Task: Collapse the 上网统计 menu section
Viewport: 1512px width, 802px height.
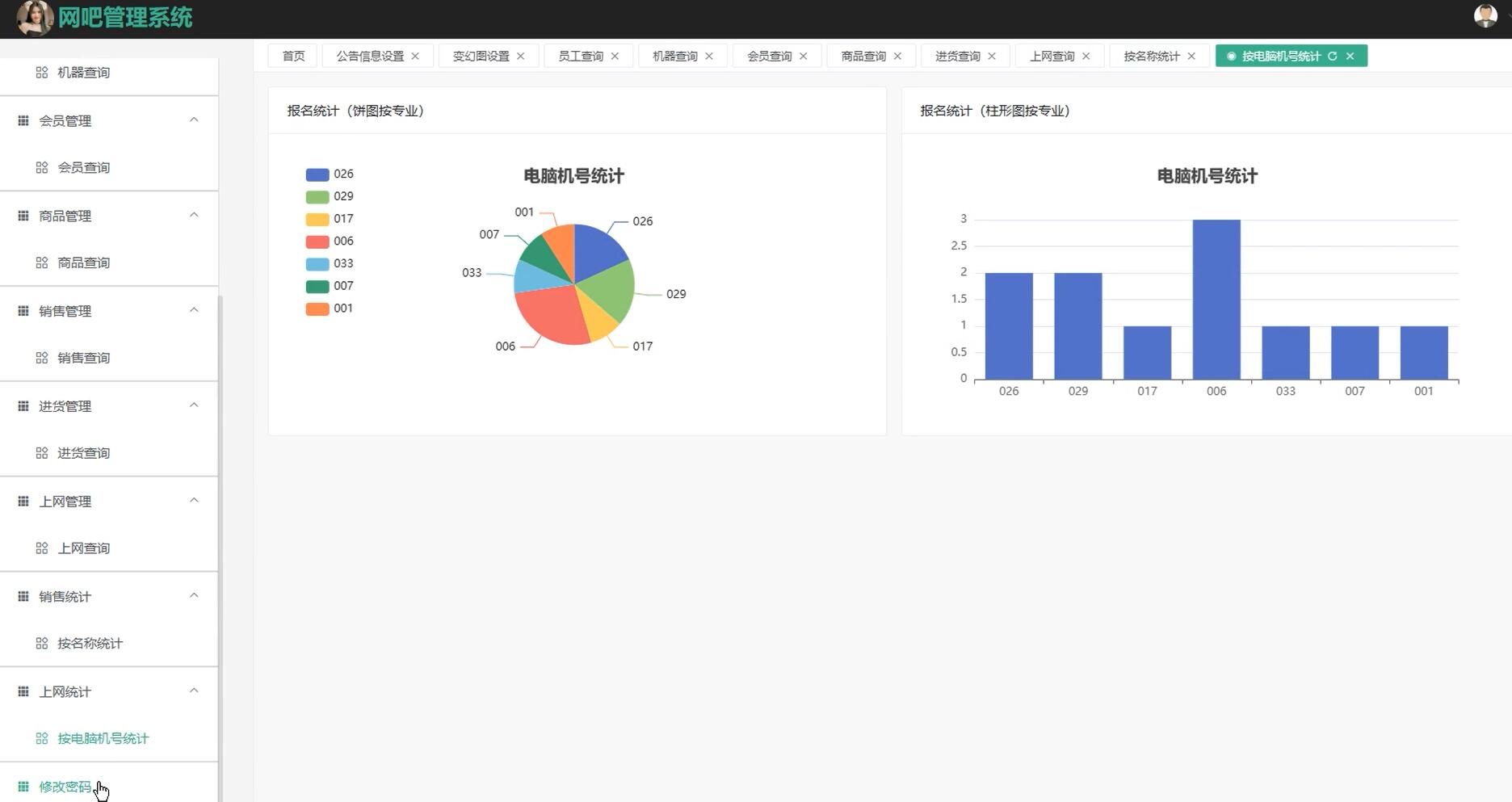Action: [x=194, y=691]
